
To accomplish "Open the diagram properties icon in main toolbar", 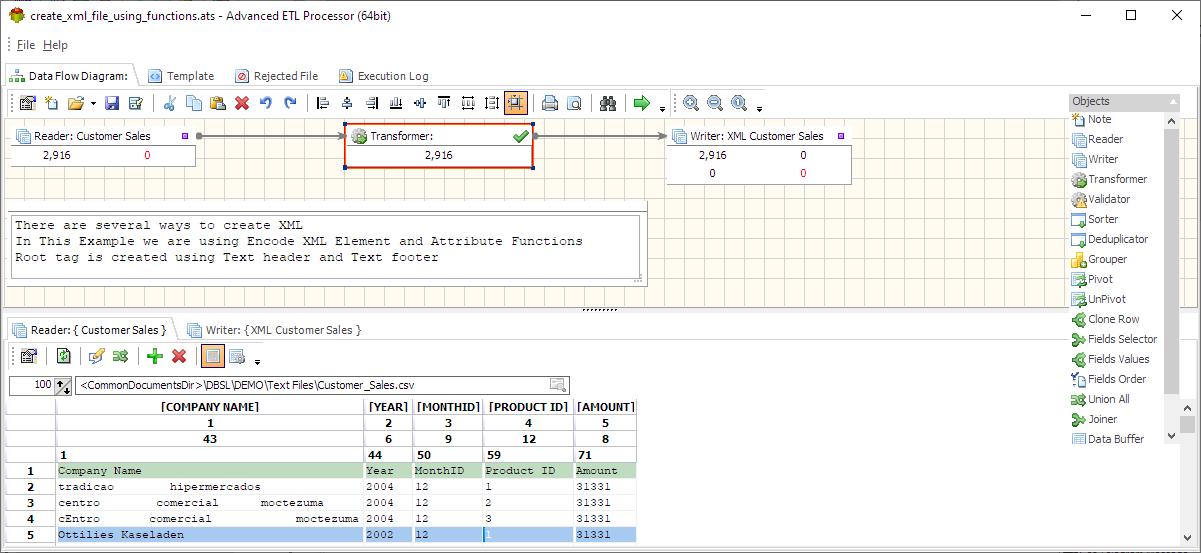I will [28, 102].
